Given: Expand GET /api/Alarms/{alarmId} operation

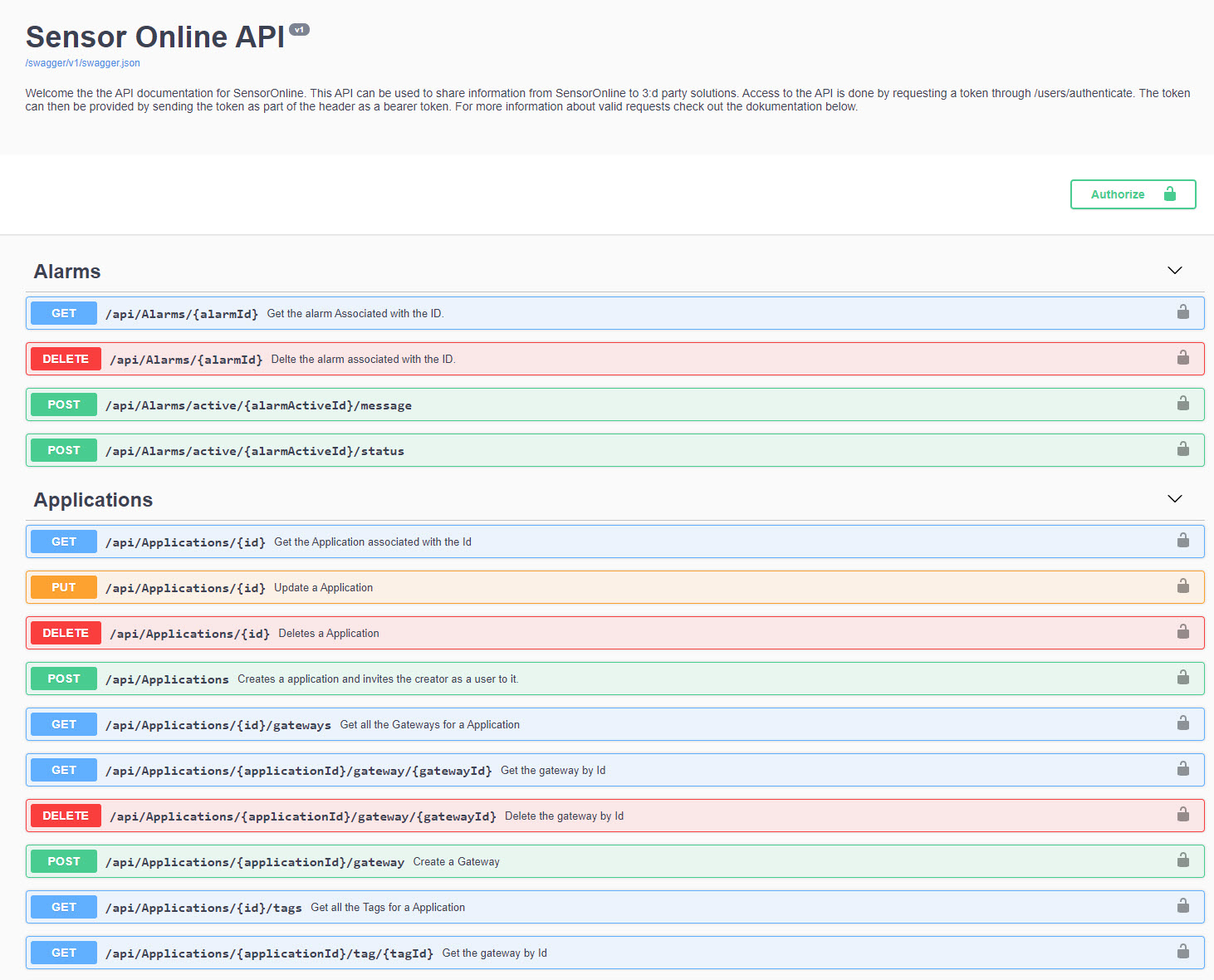Looking at the screenshot, I should click(614, 313).
